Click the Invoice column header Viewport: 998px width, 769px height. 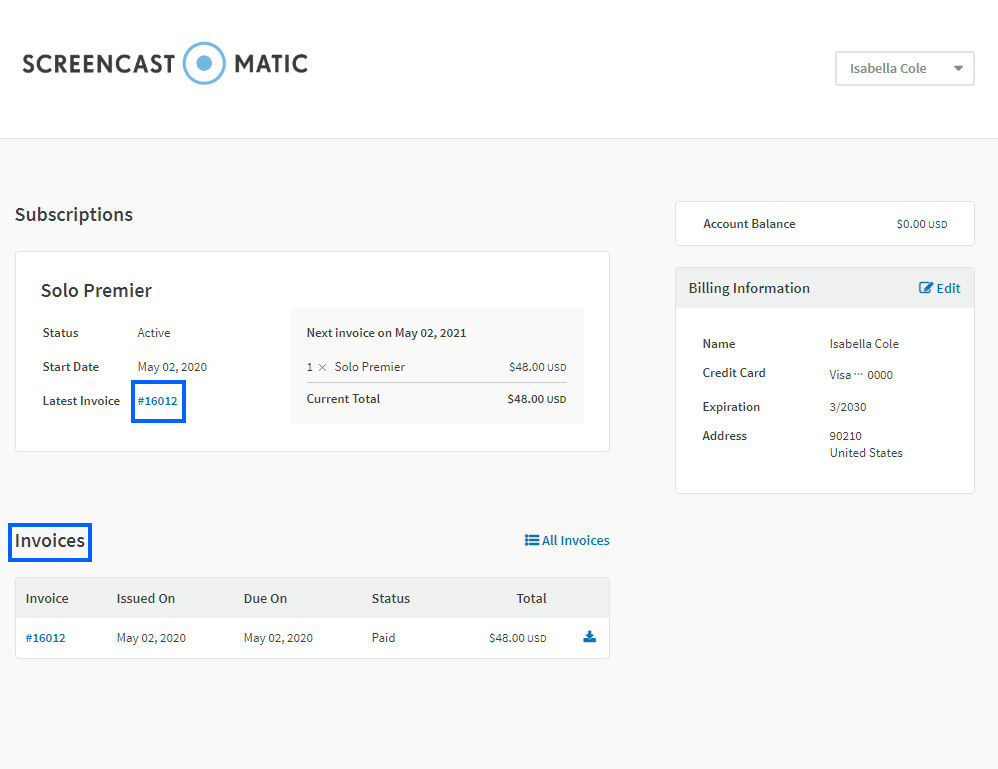[x=47, y=598]
